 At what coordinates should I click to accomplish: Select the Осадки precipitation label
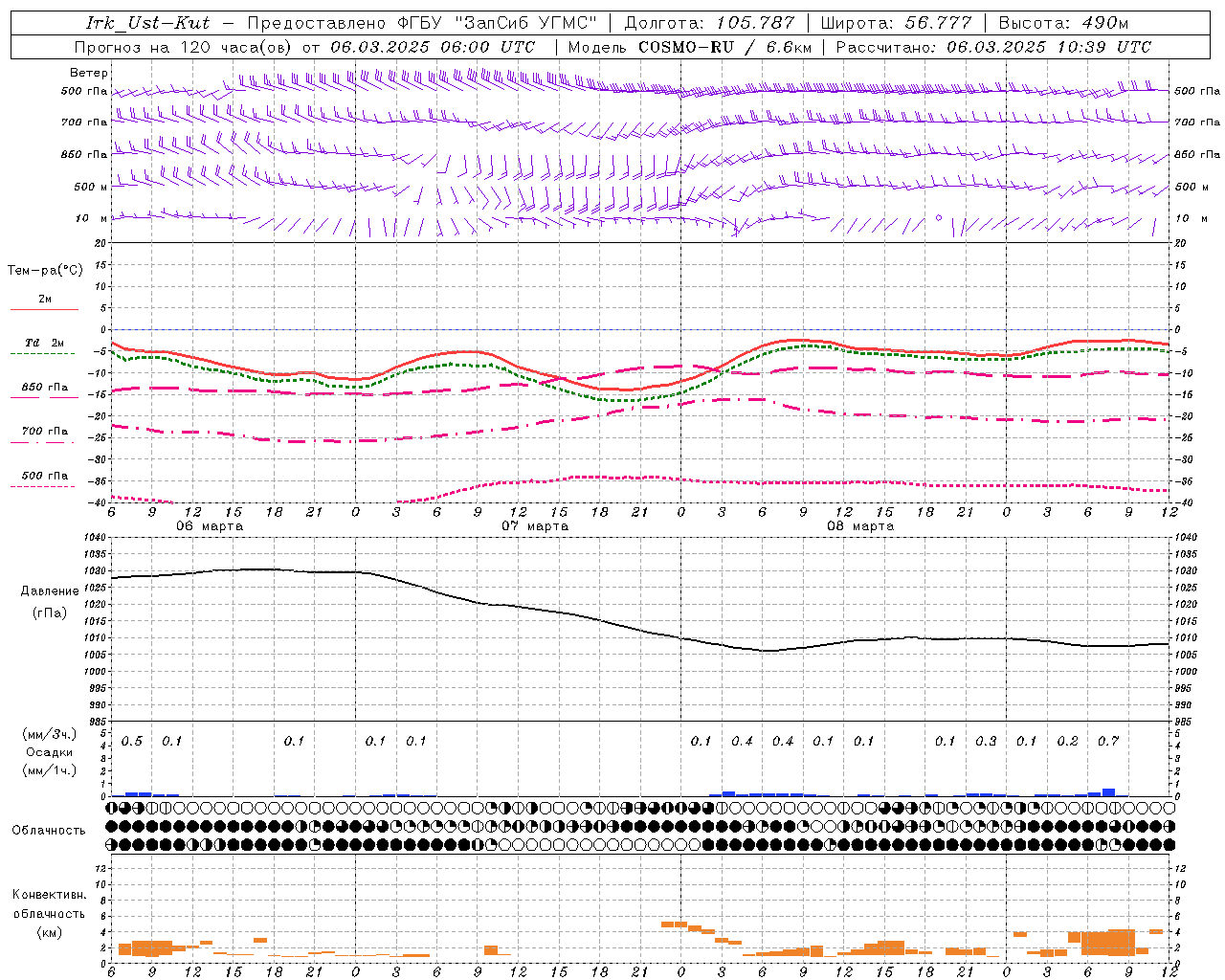click(x=50, y=752)
